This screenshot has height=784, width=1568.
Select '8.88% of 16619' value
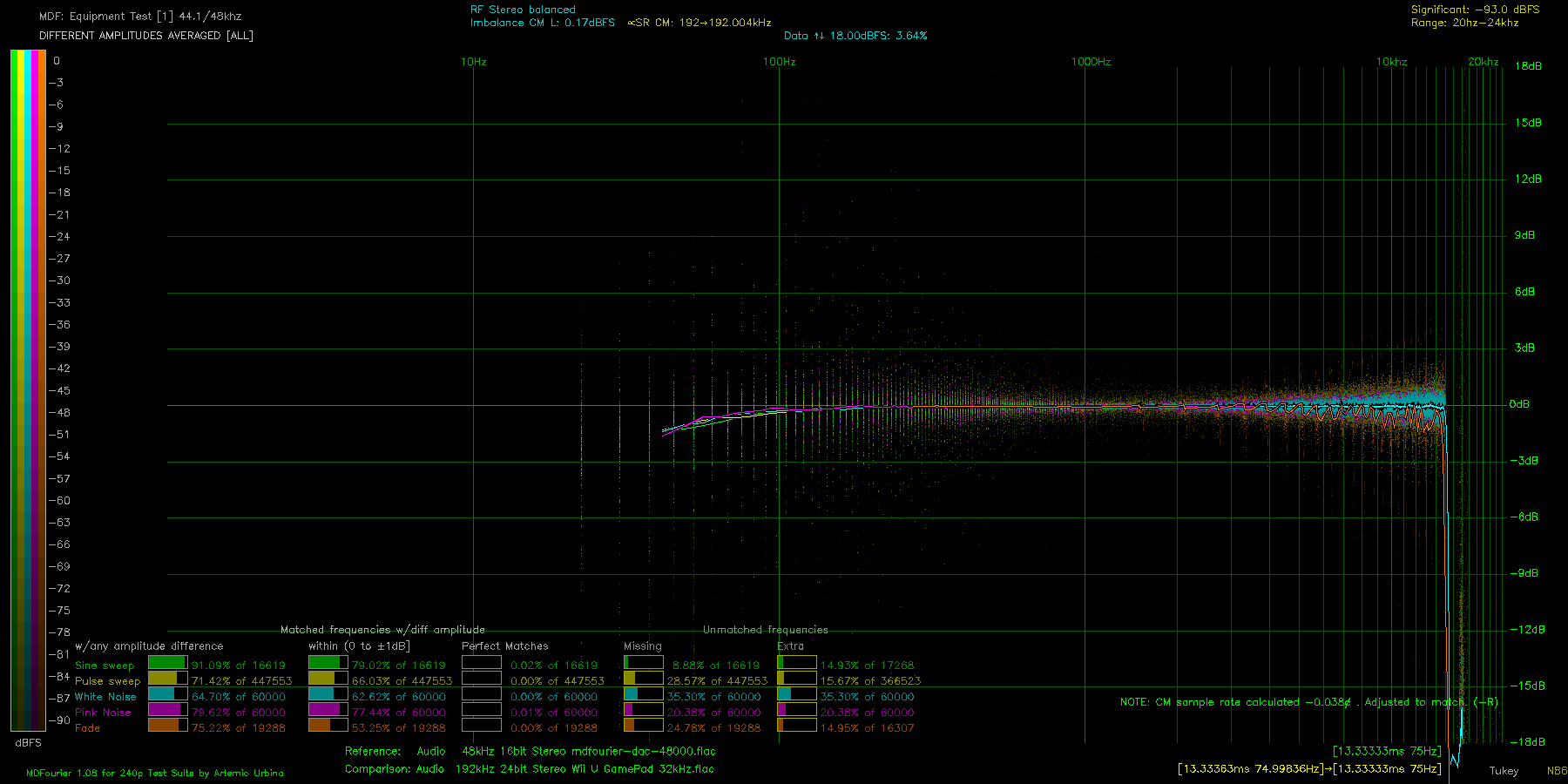pos(716,666)
